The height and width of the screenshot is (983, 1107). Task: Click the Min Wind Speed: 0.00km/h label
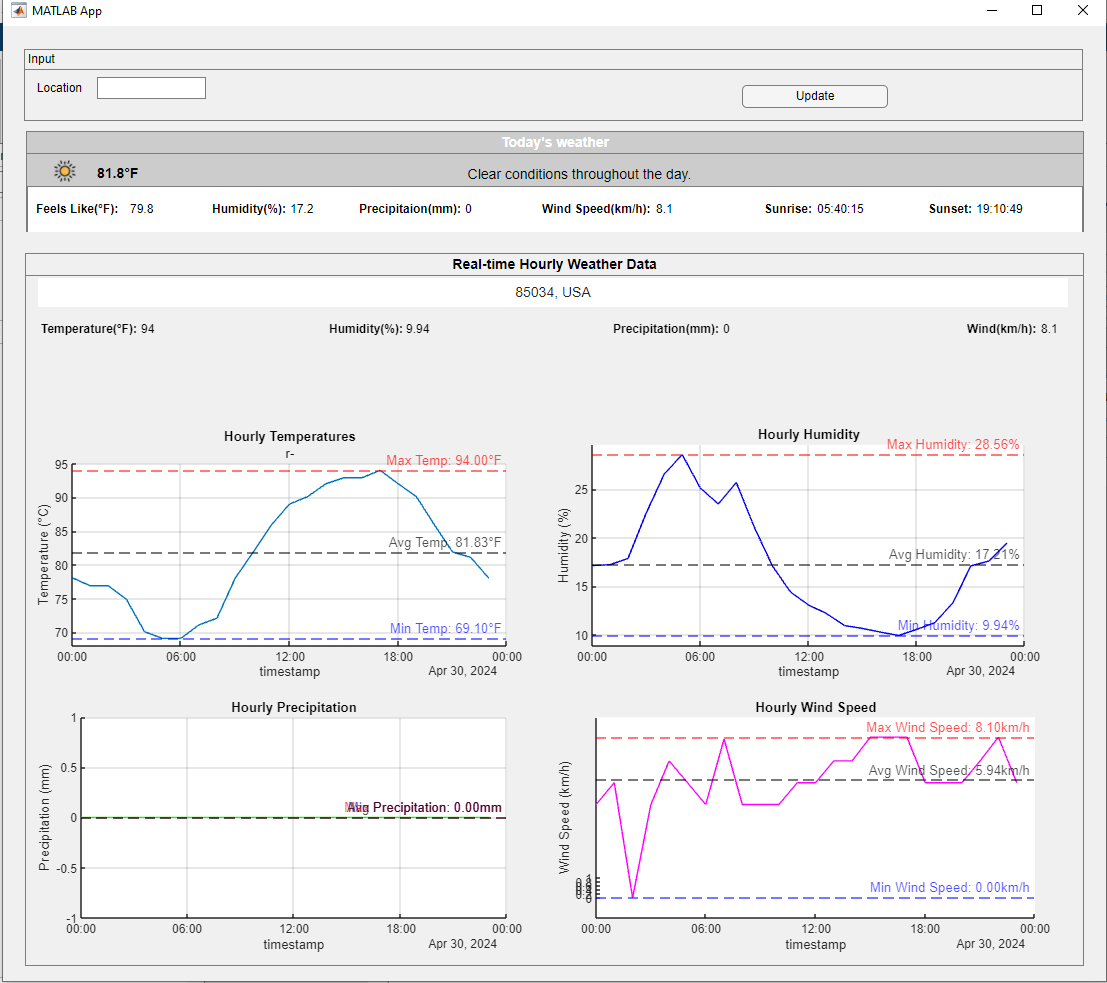pyautogui.click(x=950, y=888)
